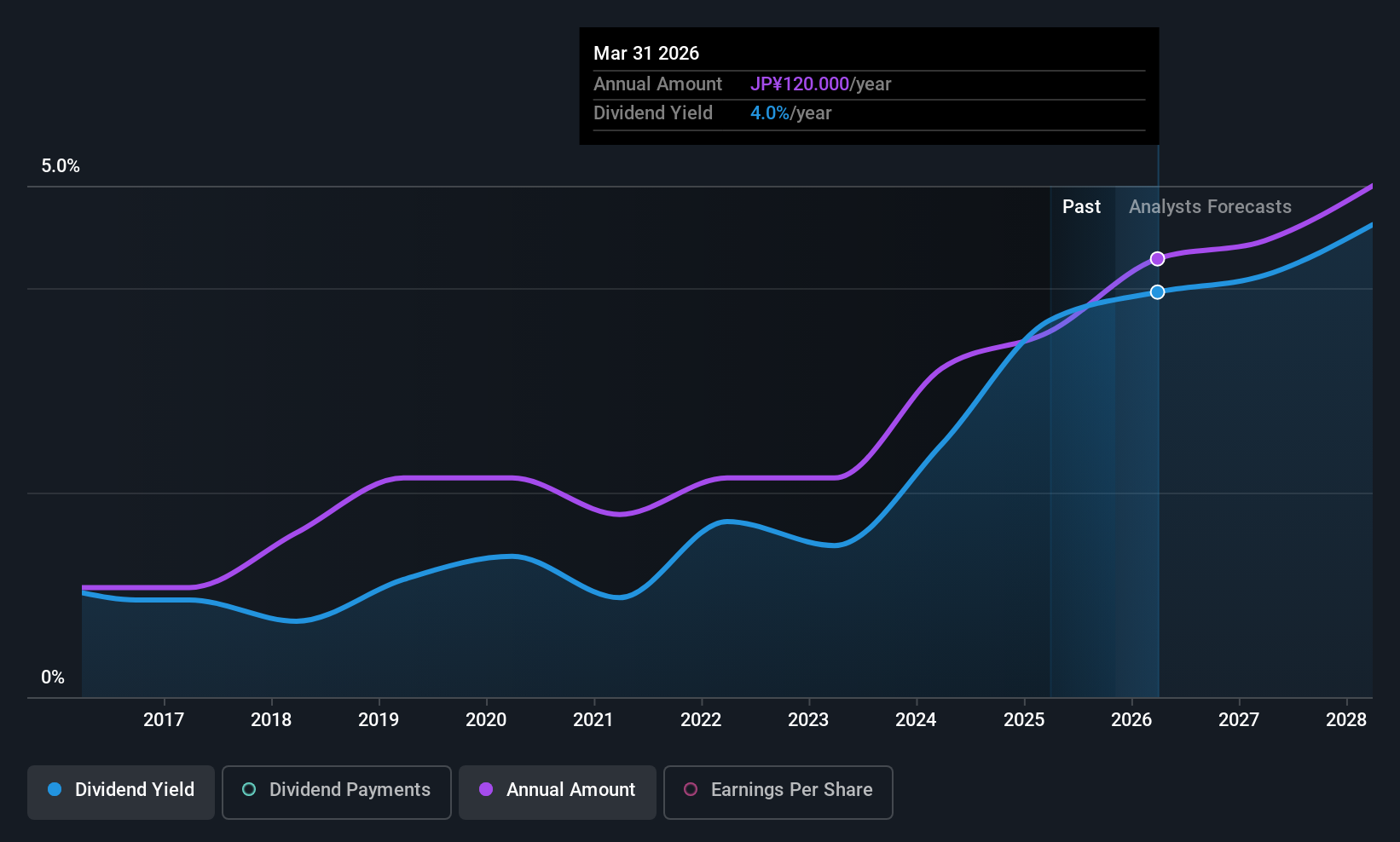The height and width of the screenshot is (842, 1400).
Task: Click the JP¥120.000 annual amount in tooltip
Action: [x=799, y=84]
